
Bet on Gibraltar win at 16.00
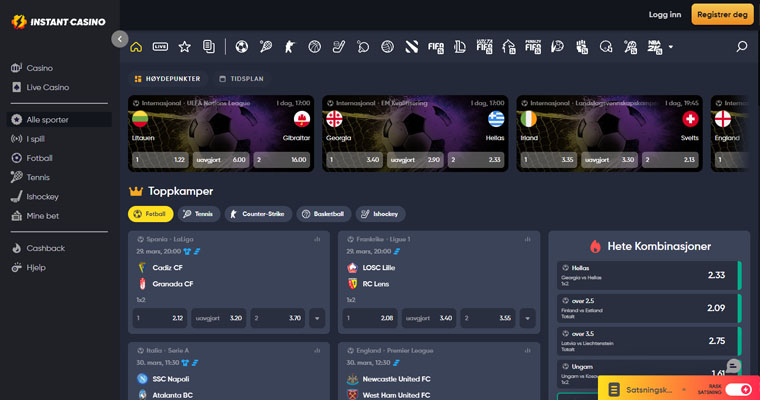[282, 160]
